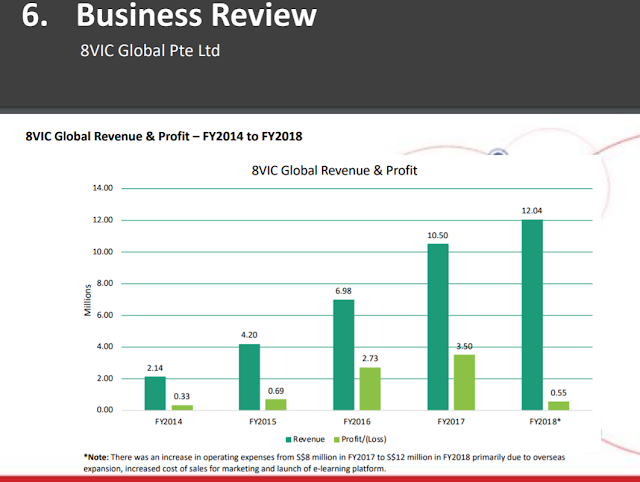This screenshot has height=482, width=640.
Task: Click the '4.00' y-axis value
Action: (105, 347)
